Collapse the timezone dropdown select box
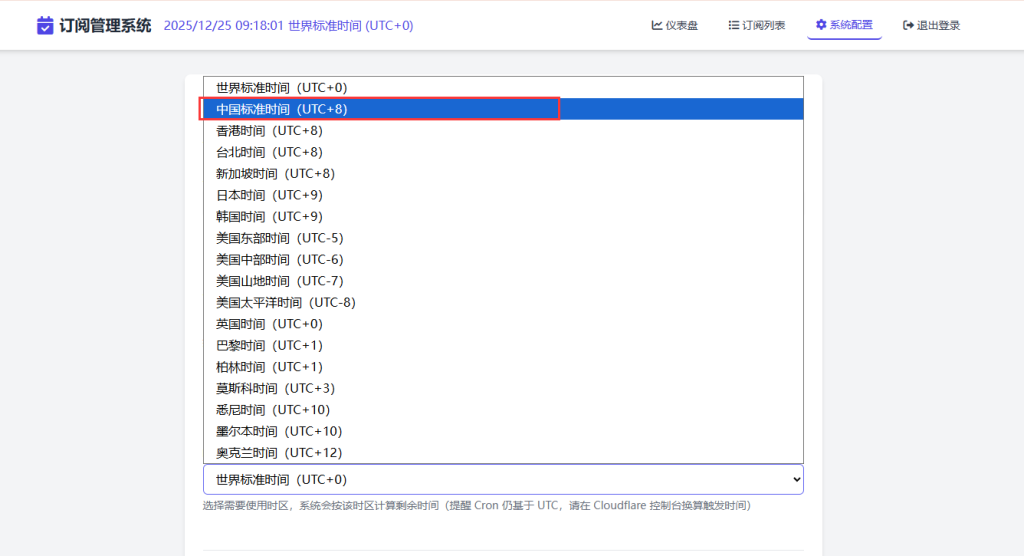The height and width of the screenshot is (556, 1024). (x=502, y=480)
